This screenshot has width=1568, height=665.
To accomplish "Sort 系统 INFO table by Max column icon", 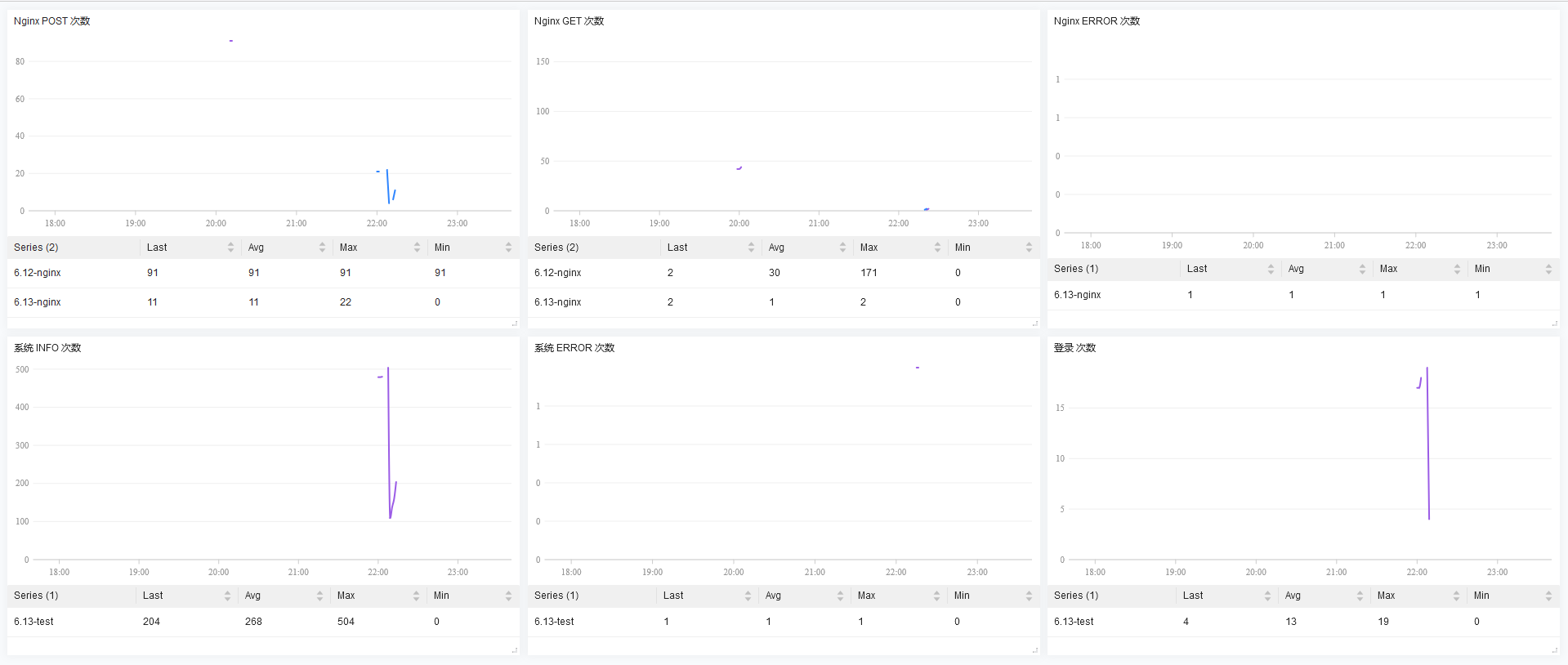I will coord(416,596).
